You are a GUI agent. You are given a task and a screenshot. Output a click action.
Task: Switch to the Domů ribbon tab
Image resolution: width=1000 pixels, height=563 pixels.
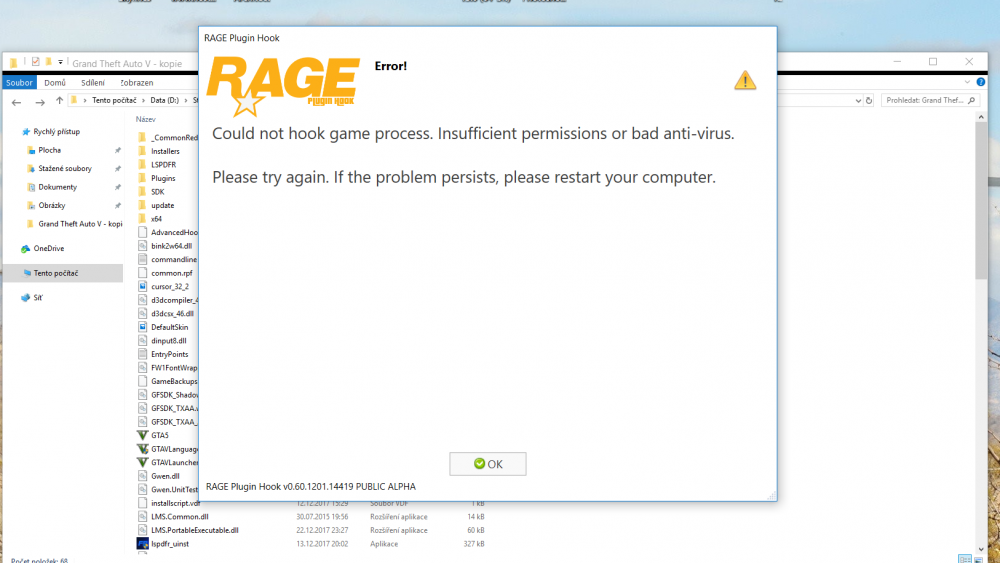point(55,82)
